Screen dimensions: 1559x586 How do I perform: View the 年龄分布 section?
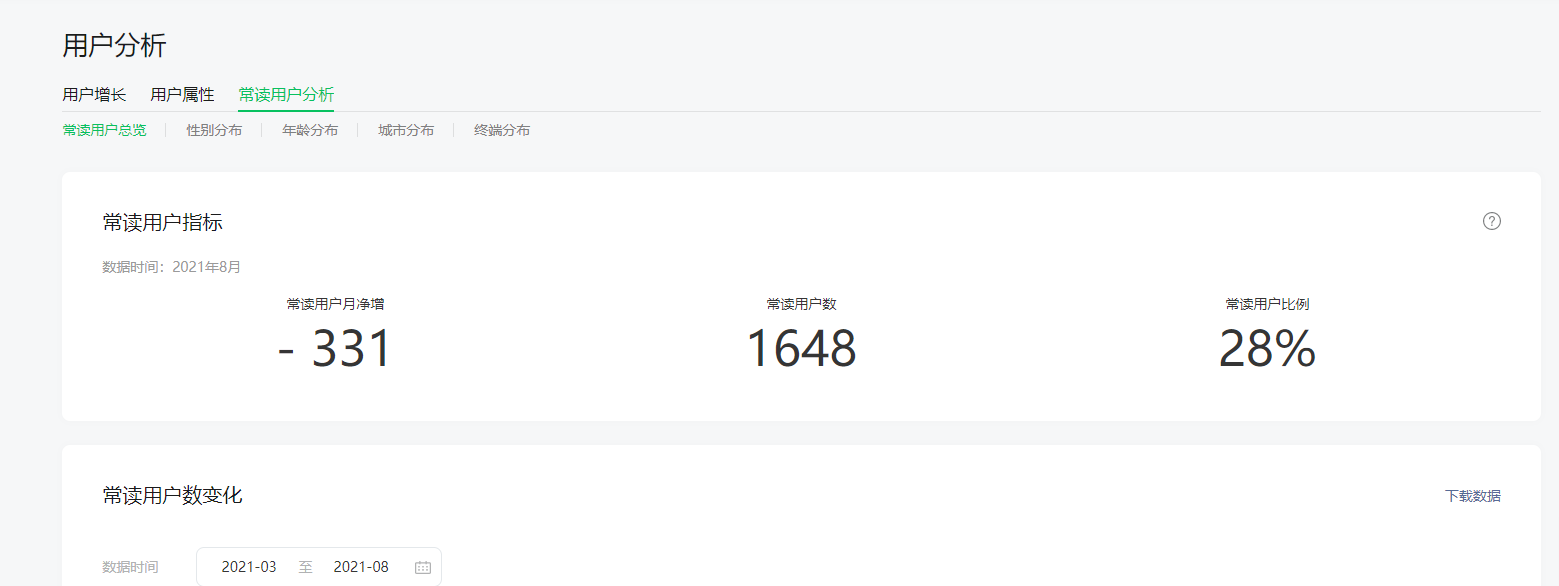[310, 130]
